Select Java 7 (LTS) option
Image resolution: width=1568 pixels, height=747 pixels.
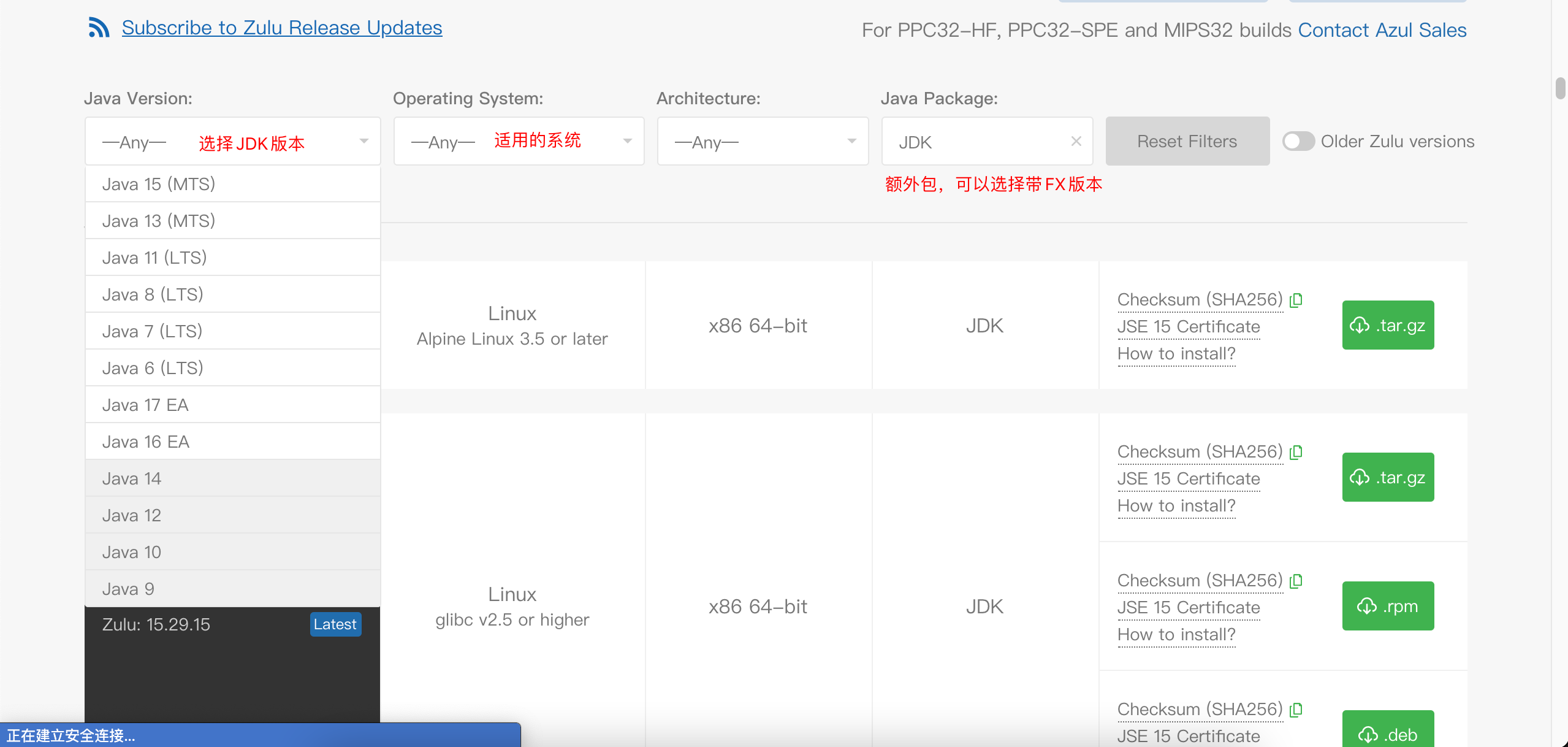coord(233,331)
